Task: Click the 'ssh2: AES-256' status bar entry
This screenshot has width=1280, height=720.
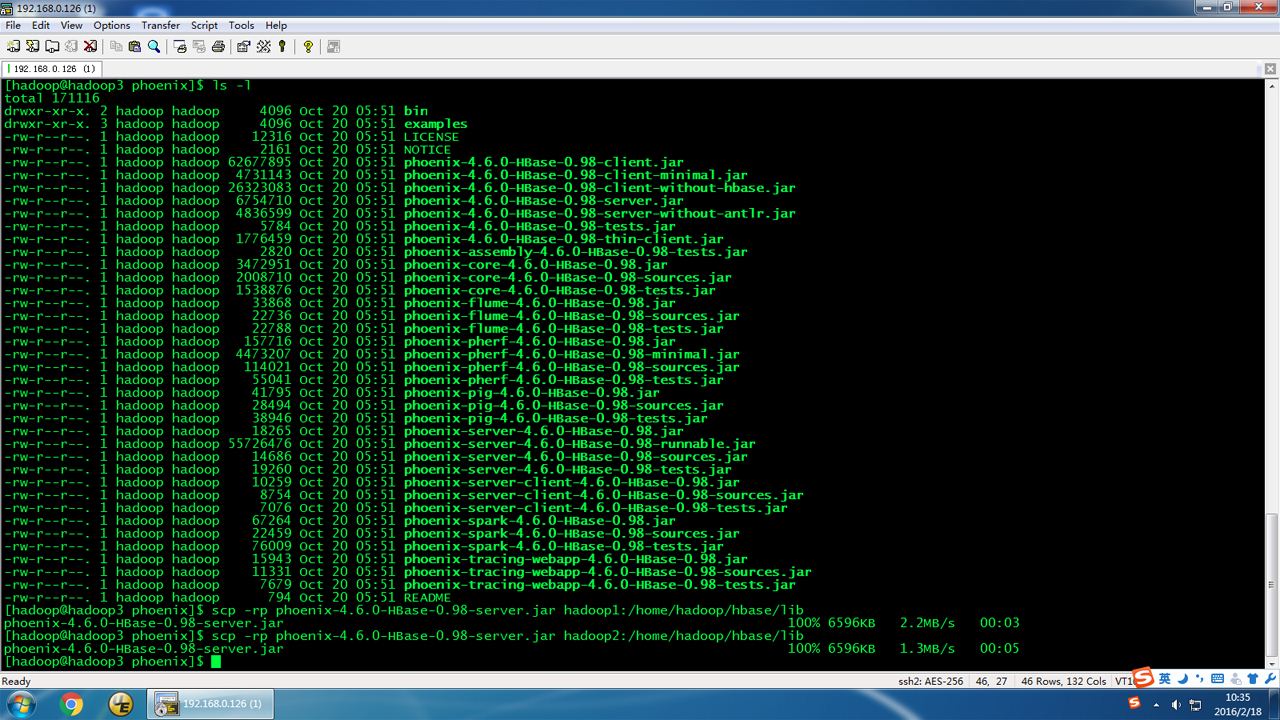Action: 930,681
